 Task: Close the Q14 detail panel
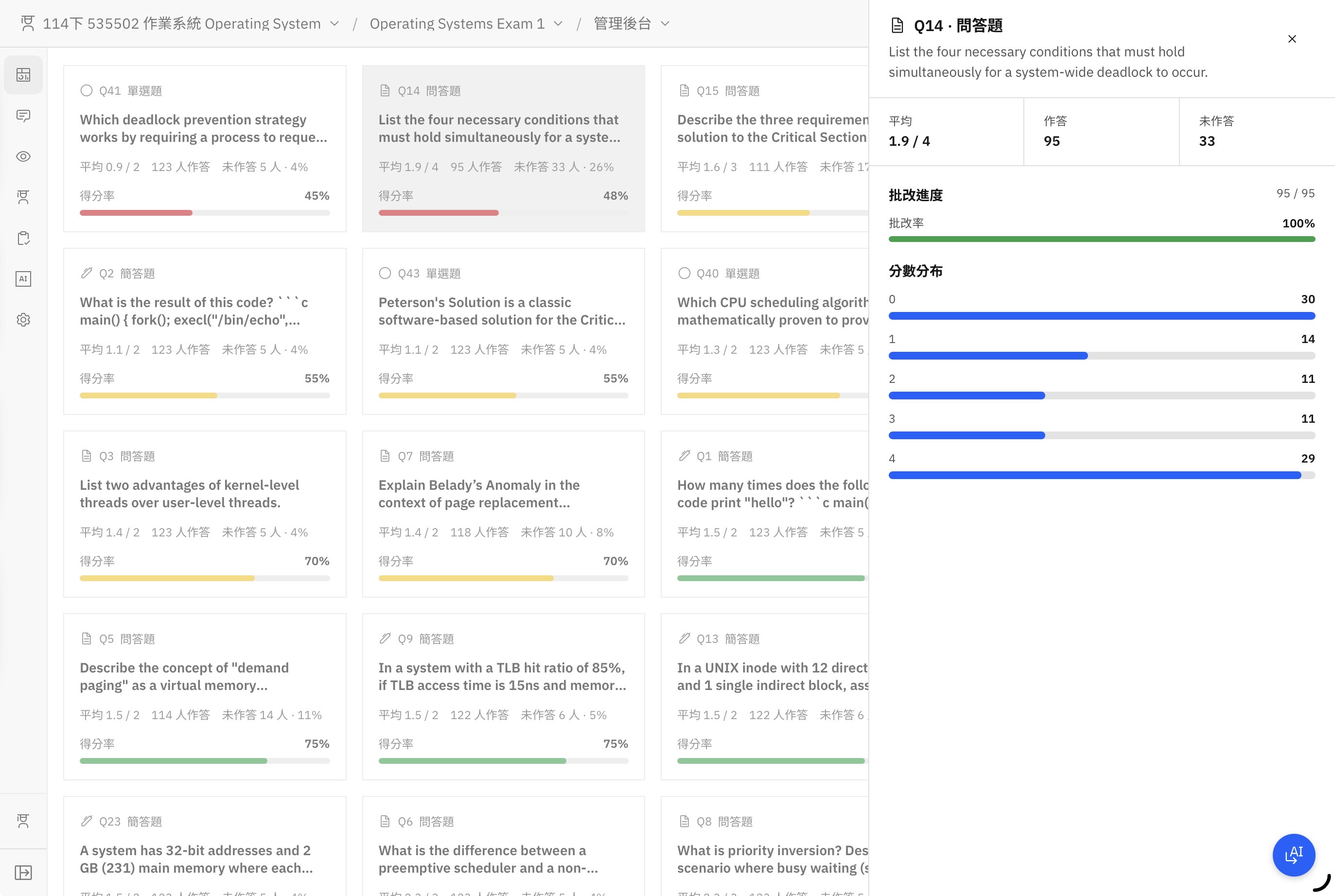(1292, 39)
